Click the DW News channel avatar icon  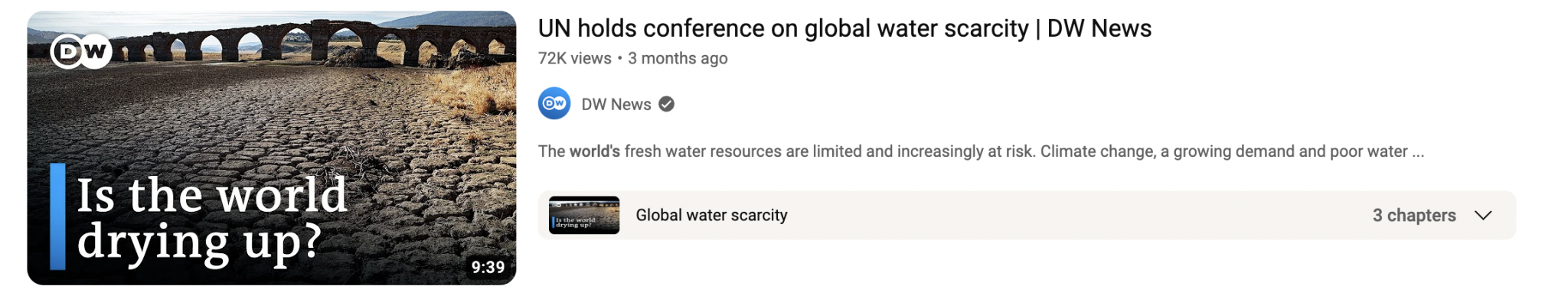[x=554, y=104]
